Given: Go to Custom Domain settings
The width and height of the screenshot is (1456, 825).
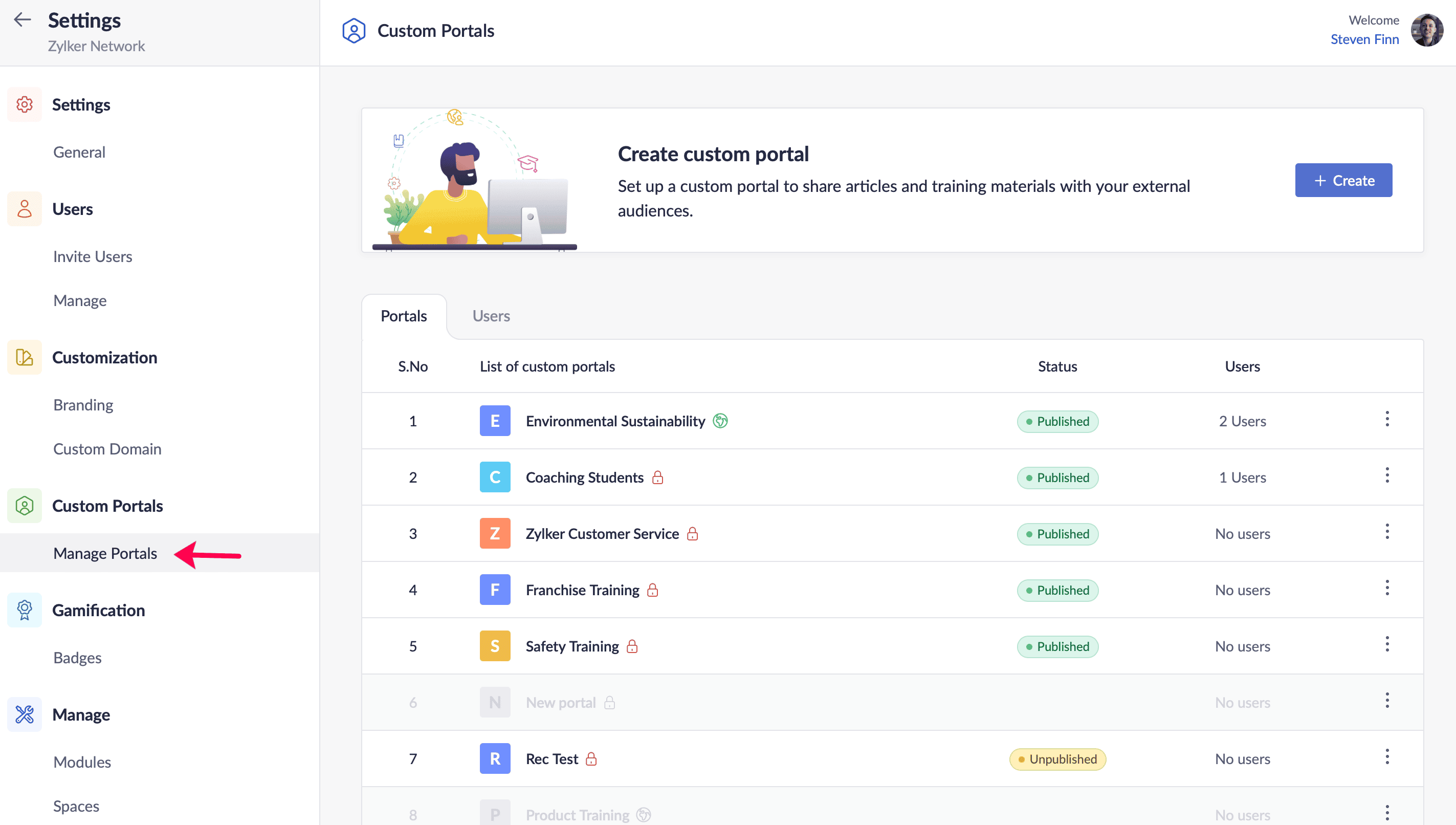Looking at the screenshot, I should [x=107, y=449].
